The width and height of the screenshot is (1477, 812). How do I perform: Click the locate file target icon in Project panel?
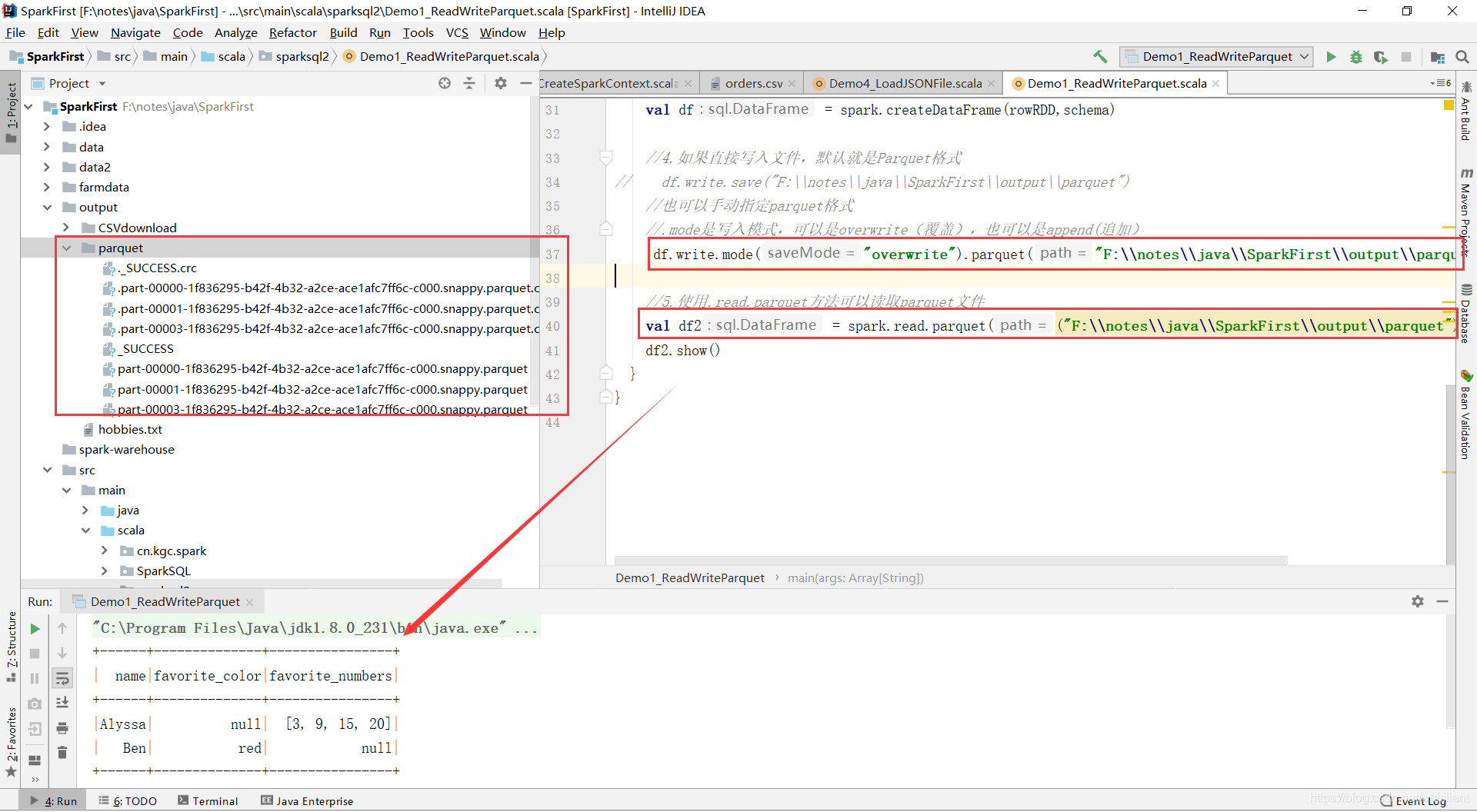(445, 83)
